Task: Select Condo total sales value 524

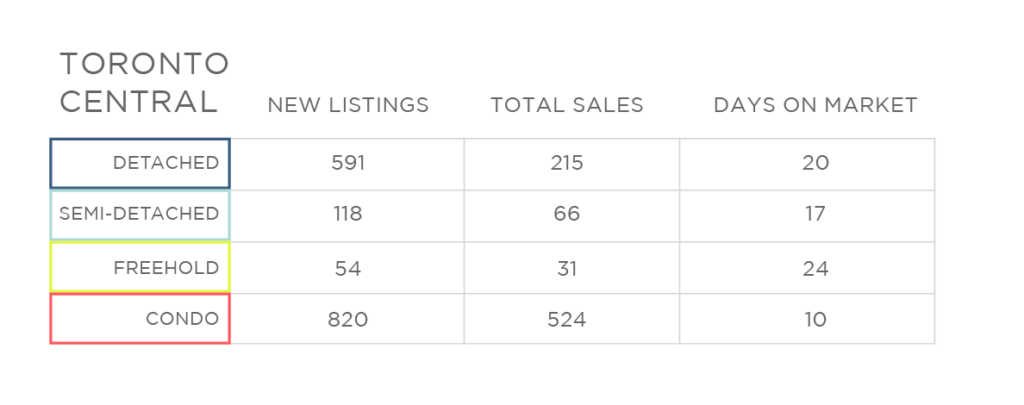Action: click(566, 319)
